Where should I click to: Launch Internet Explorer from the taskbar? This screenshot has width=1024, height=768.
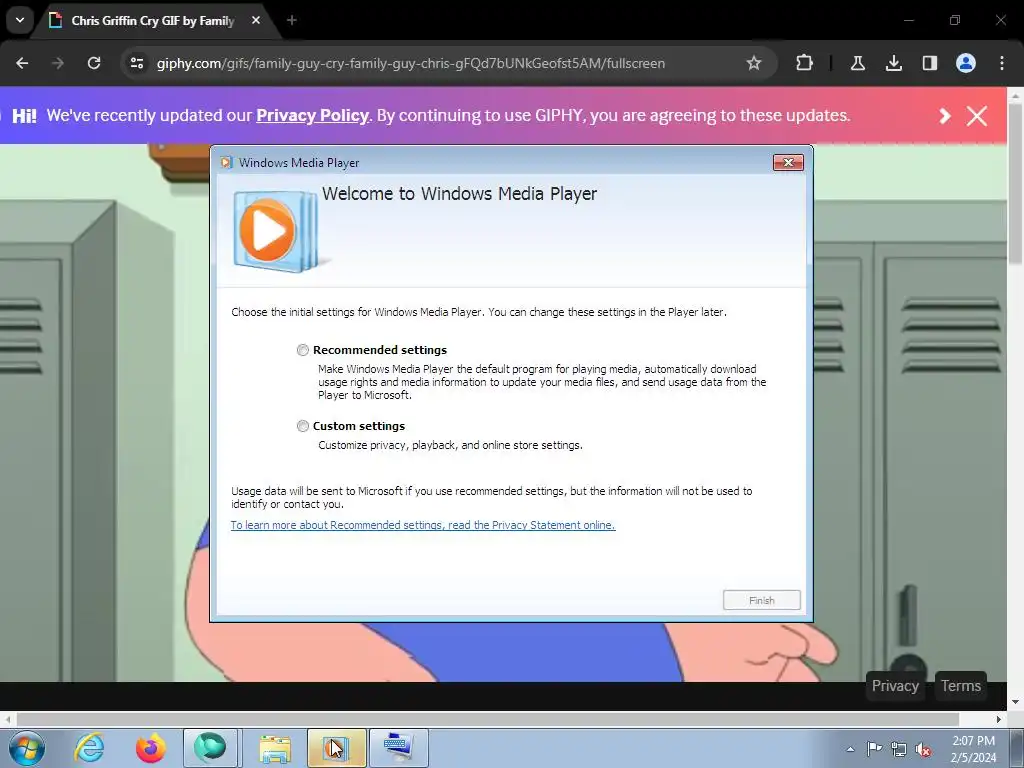coord(89,748)
